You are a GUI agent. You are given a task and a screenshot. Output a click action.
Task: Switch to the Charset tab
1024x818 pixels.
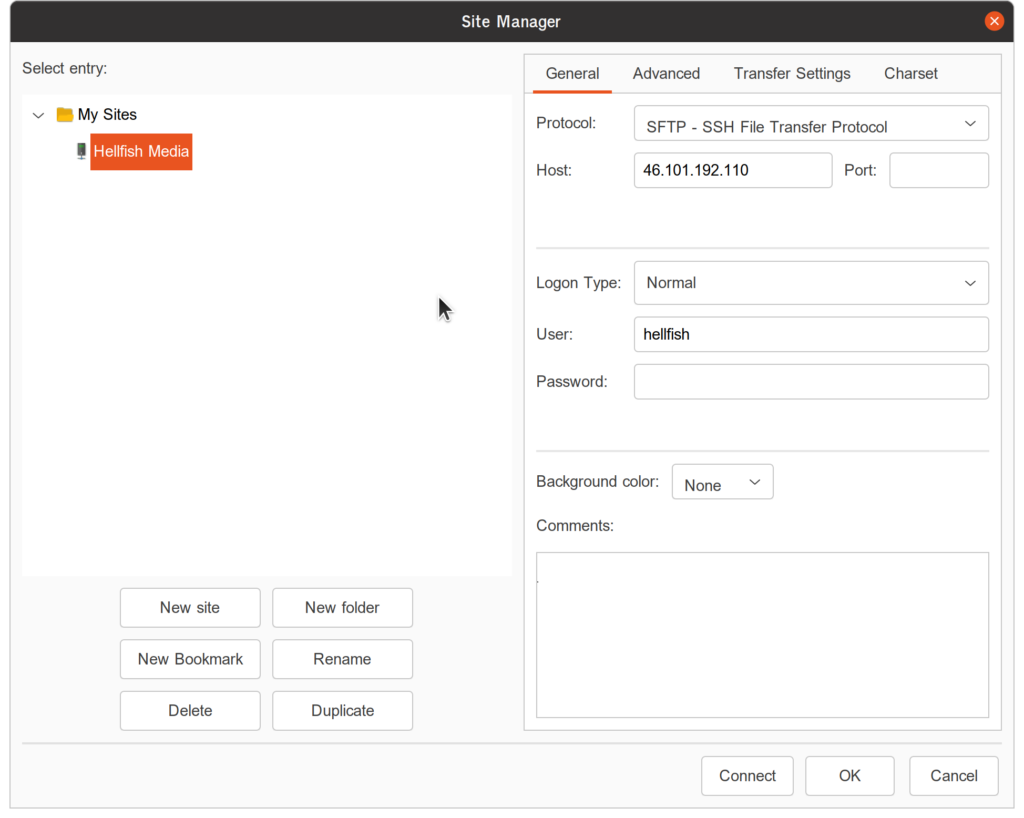(910, 73)
